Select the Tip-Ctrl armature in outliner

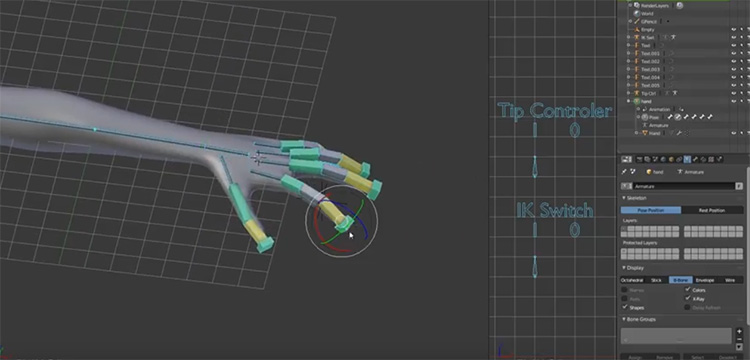click(650, 93)
